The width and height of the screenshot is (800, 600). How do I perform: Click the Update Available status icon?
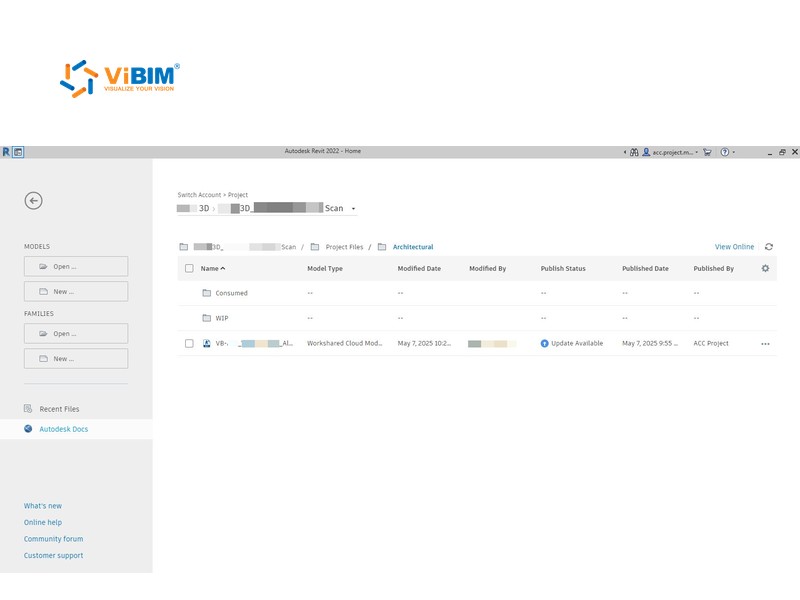(x=544, y=343)
